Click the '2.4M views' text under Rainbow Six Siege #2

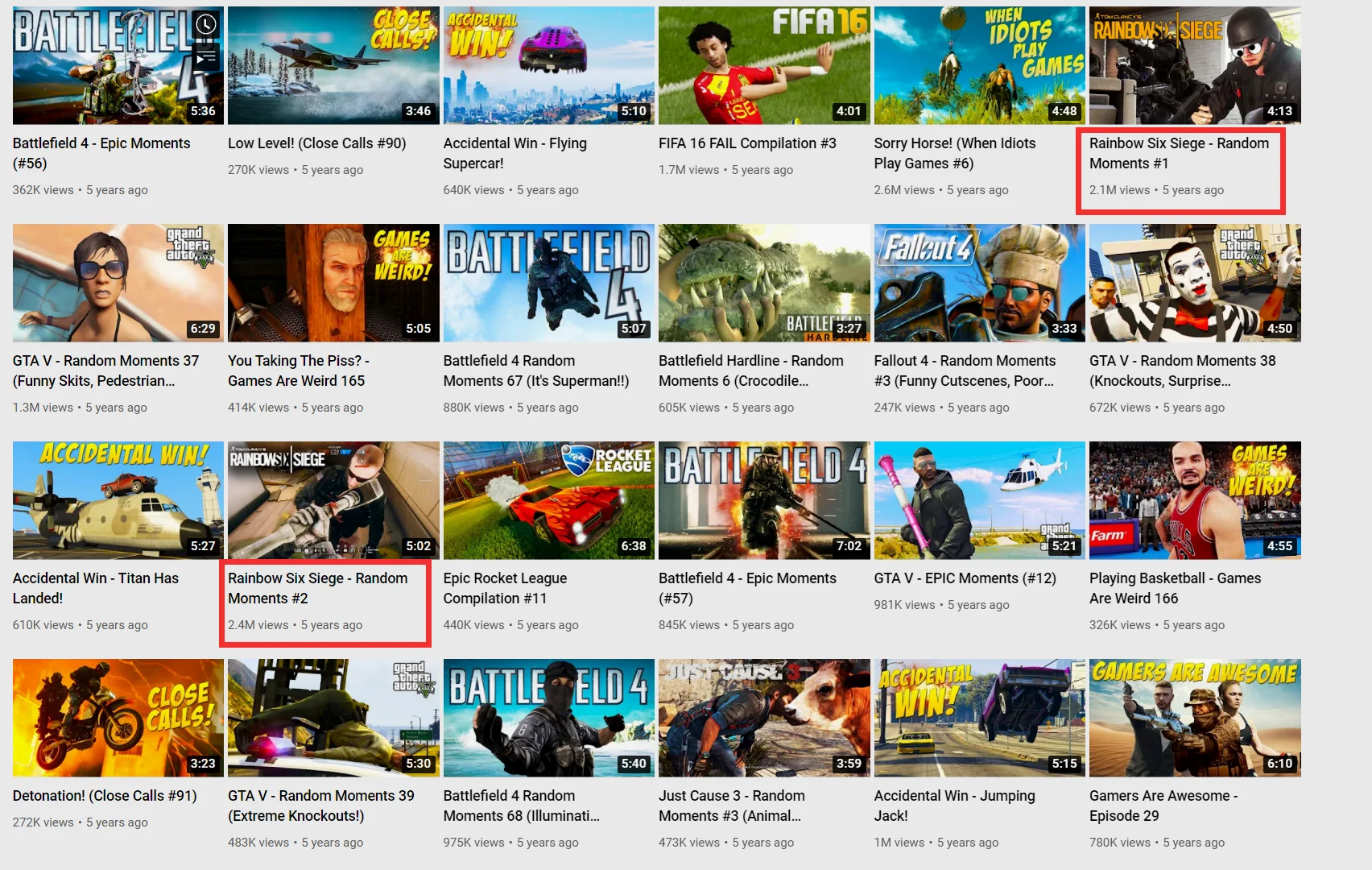coord(258,625)
